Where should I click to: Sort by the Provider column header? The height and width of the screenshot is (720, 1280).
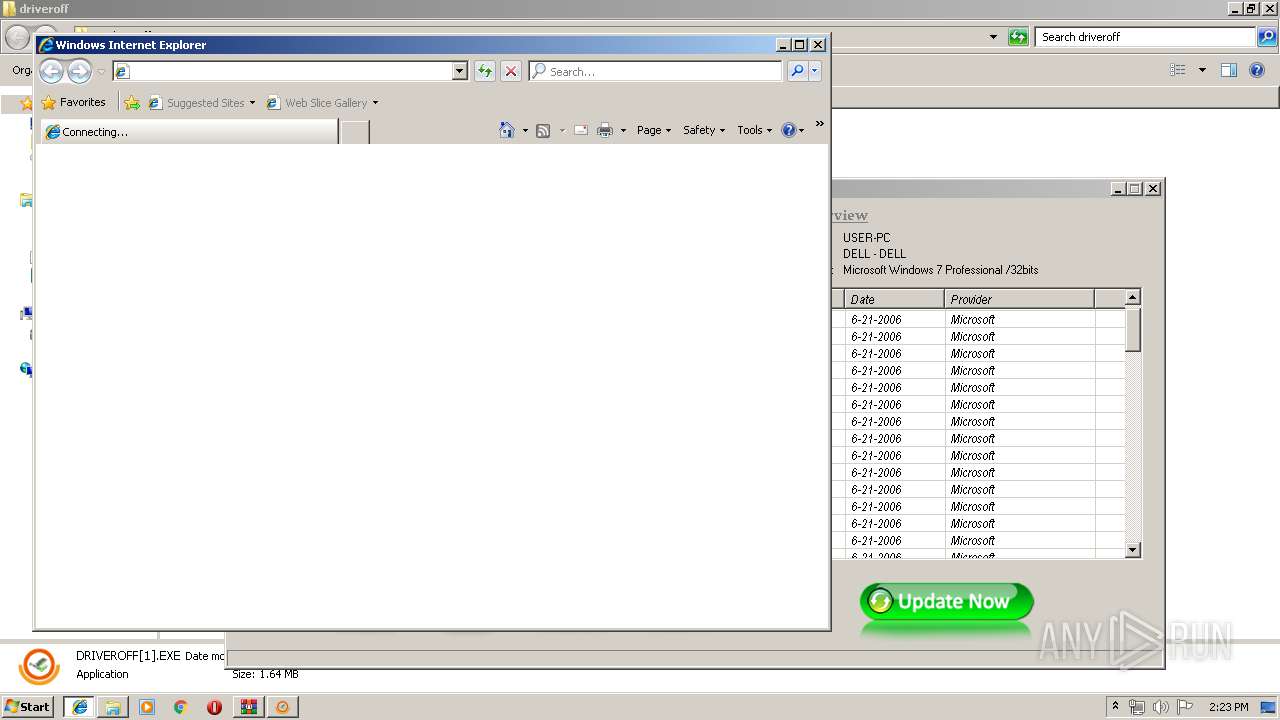point(1019,299)
